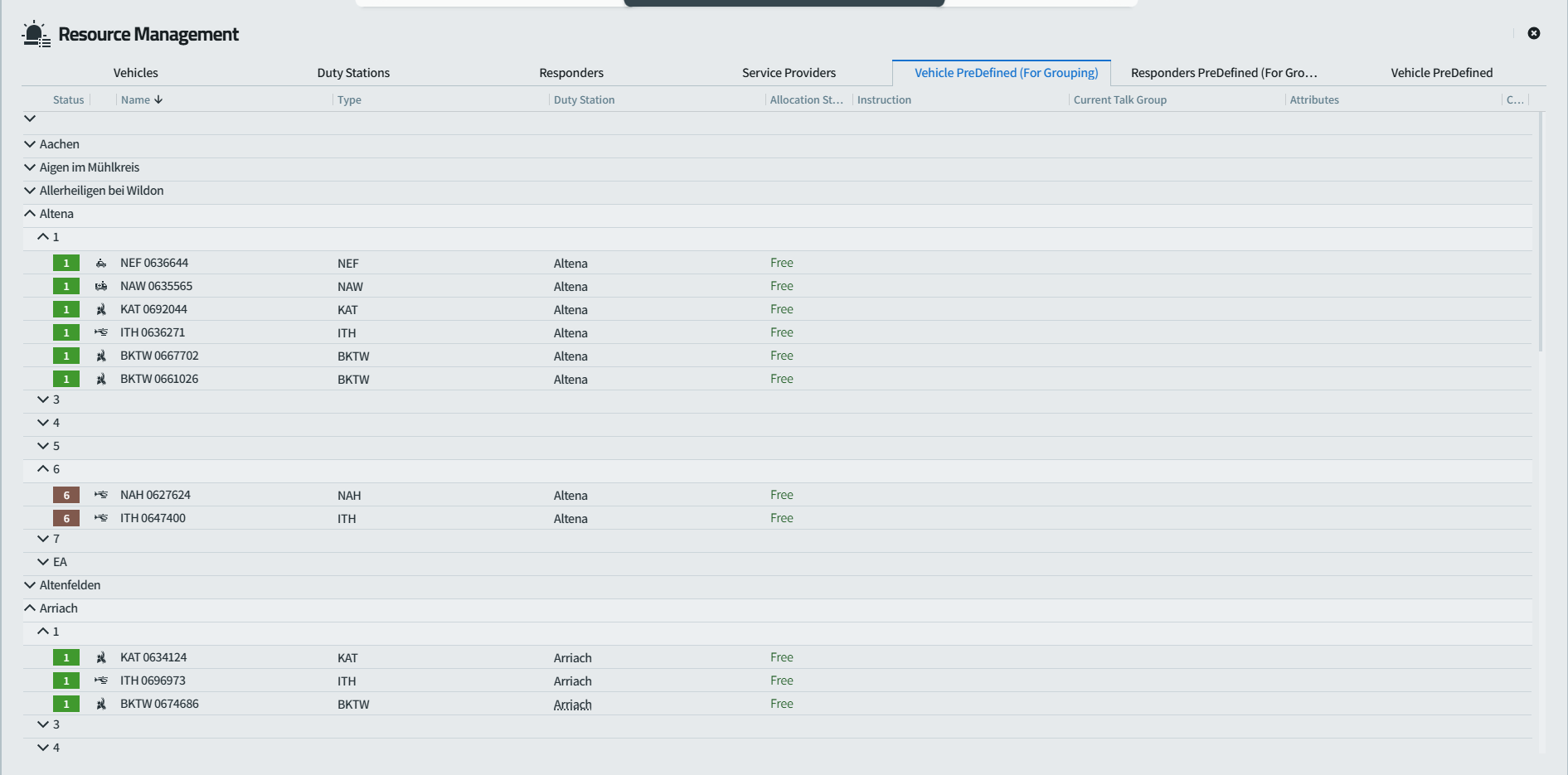Screen dimensions: 1568x775
Task: Click green status badge of BKTW 0667702
Action: tap(66, 356)
